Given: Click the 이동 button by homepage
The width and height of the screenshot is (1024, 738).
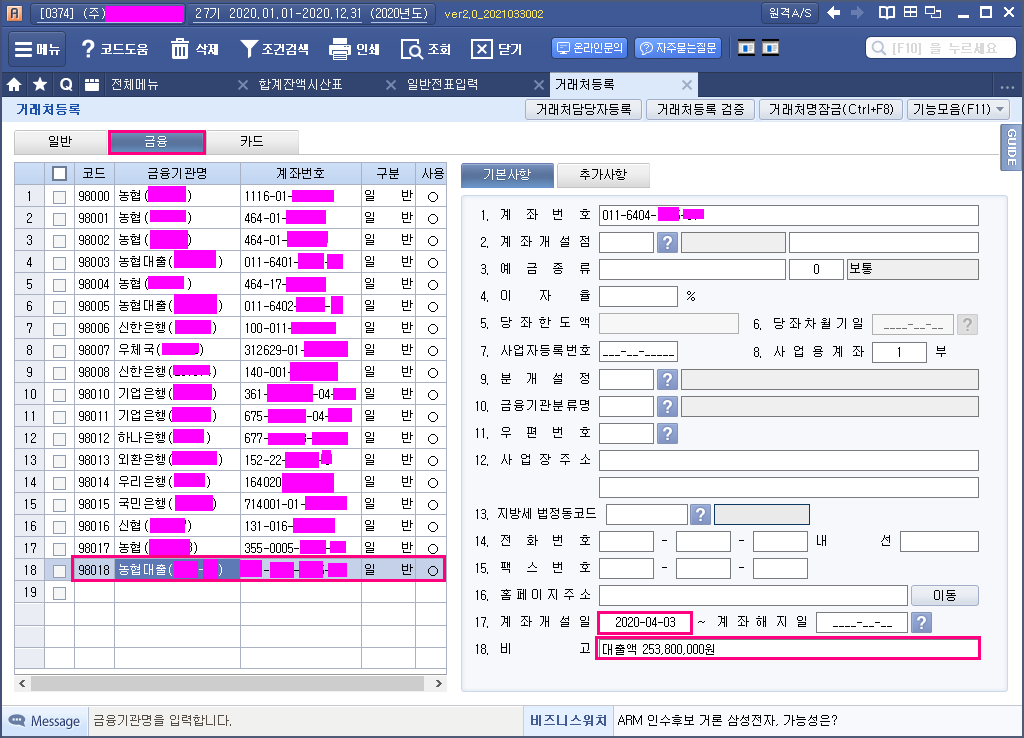Looking at the screenshot, I should [944, 595].
